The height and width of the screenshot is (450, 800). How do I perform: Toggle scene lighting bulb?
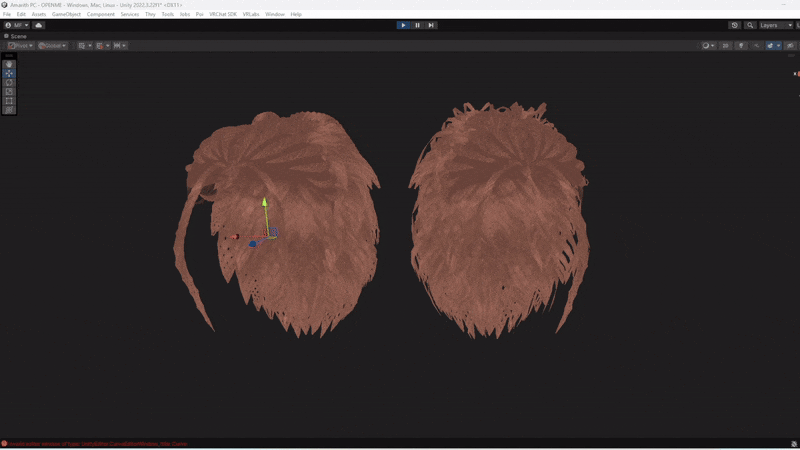(741, 45)
